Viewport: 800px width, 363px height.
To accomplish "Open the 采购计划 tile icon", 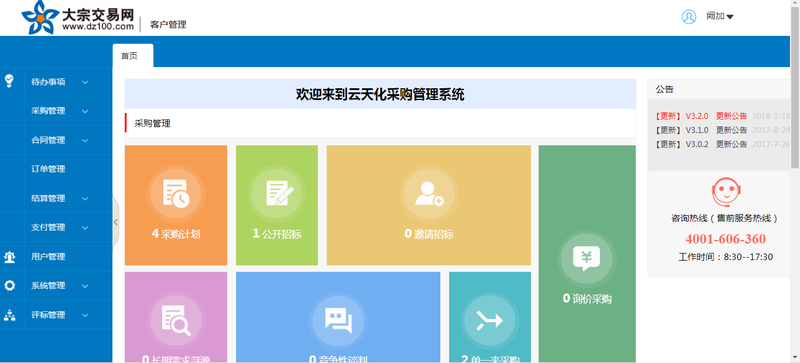I will [176, 194].
